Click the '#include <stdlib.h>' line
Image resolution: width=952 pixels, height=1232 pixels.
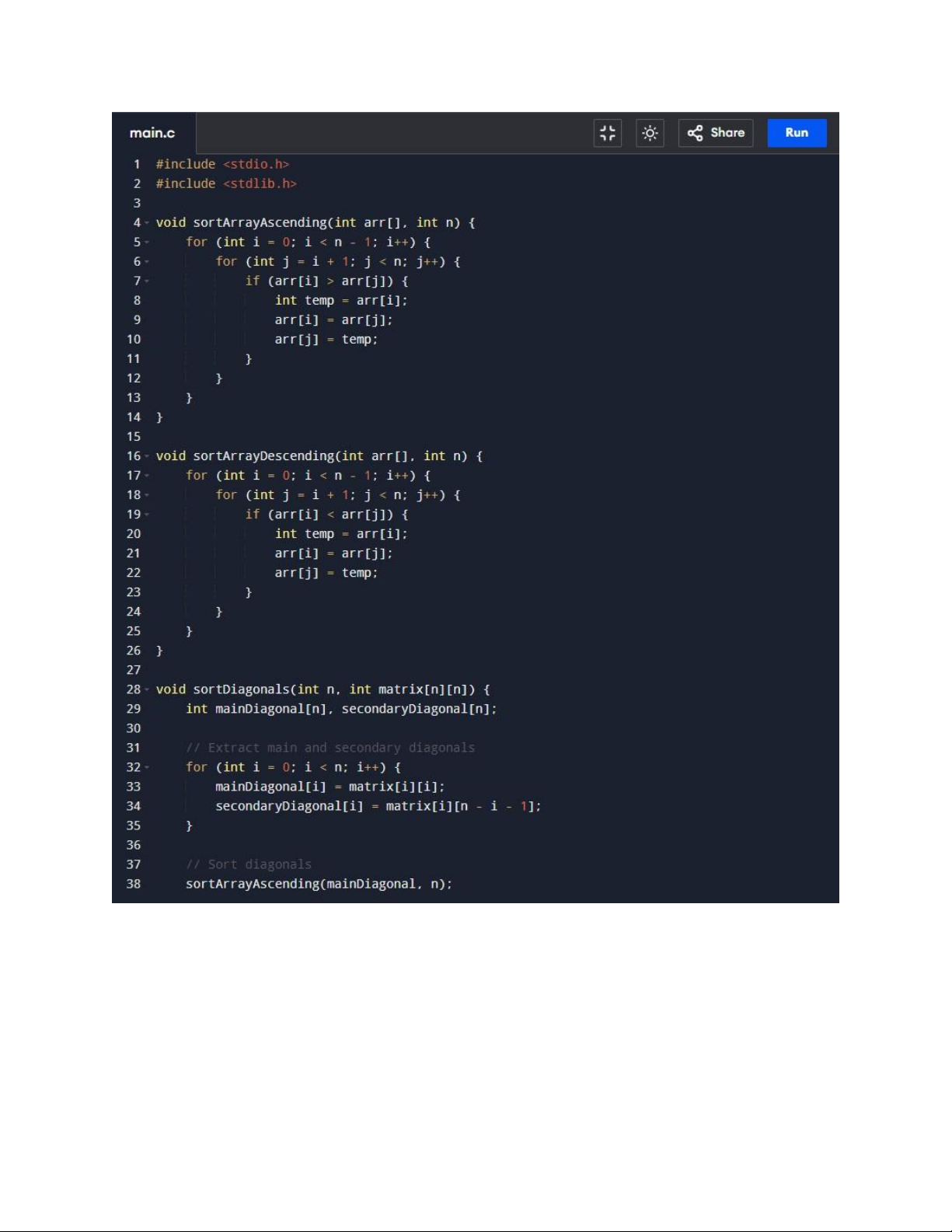226,183
